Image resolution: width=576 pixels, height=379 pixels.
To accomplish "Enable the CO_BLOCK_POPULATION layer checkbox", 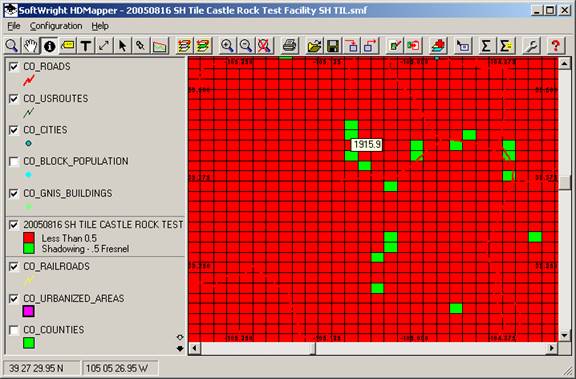I will (x=14, y=161).
